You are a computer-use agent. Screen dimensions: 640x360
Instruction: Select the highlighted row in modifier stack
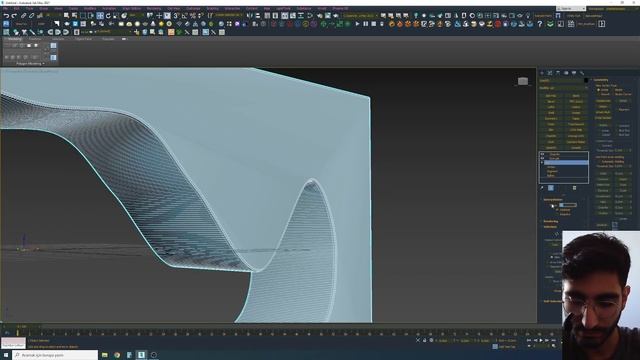click(x=566, y=162)
